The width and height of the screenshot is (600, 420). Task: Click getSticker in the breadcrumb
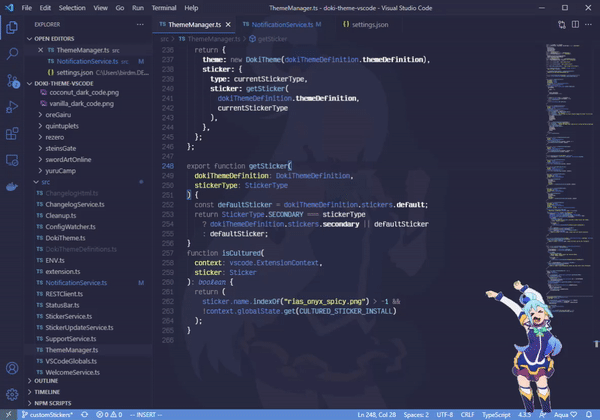[x=272, y=39]
